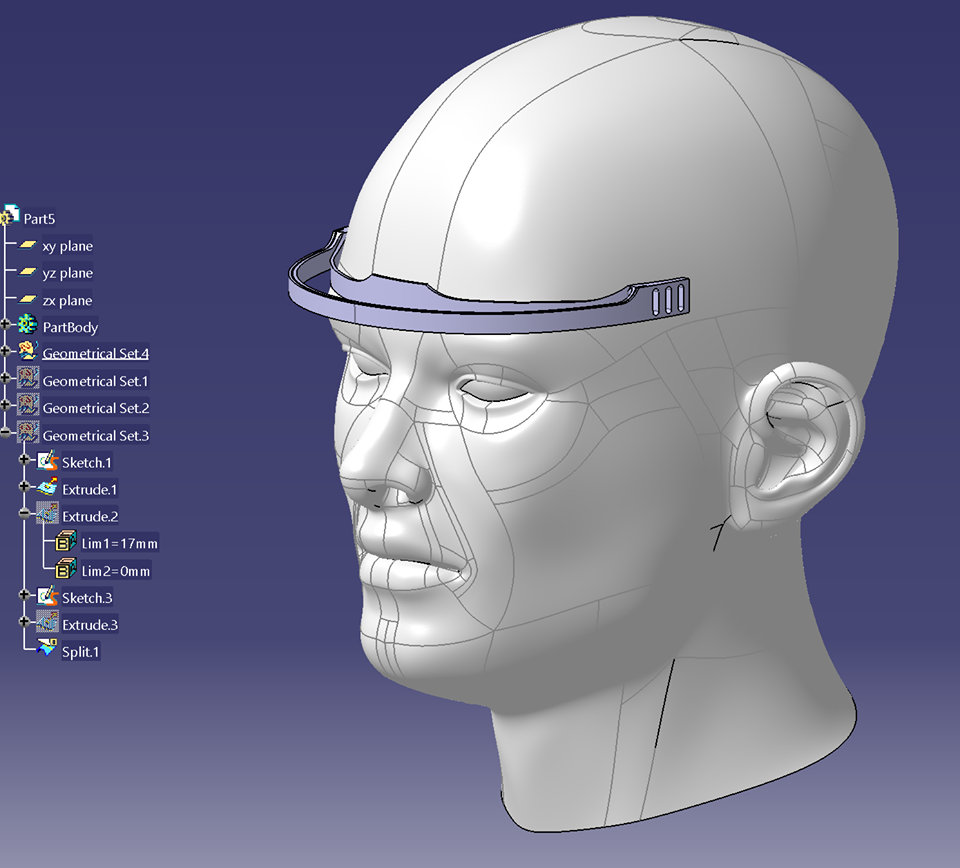
Task: Expand the Geometrical Set.1 node
Action: pos(6,378)
